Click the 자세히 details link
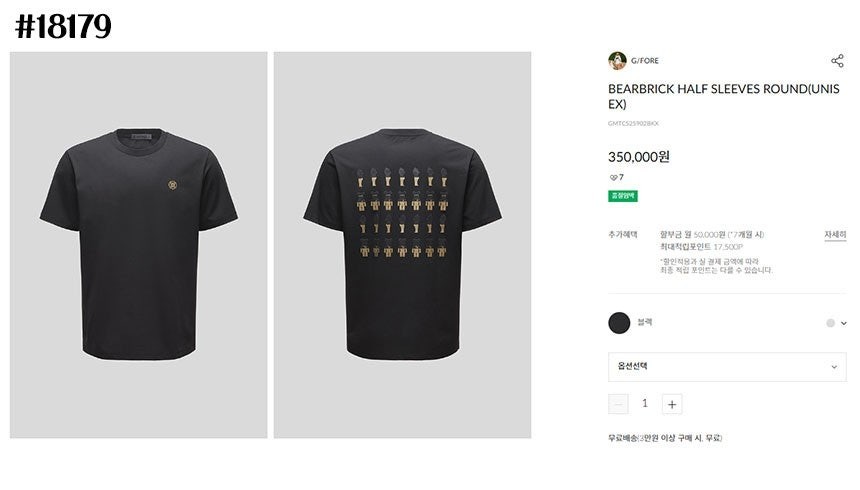Viewport: 860px width, 490px height. click(834, 234)
